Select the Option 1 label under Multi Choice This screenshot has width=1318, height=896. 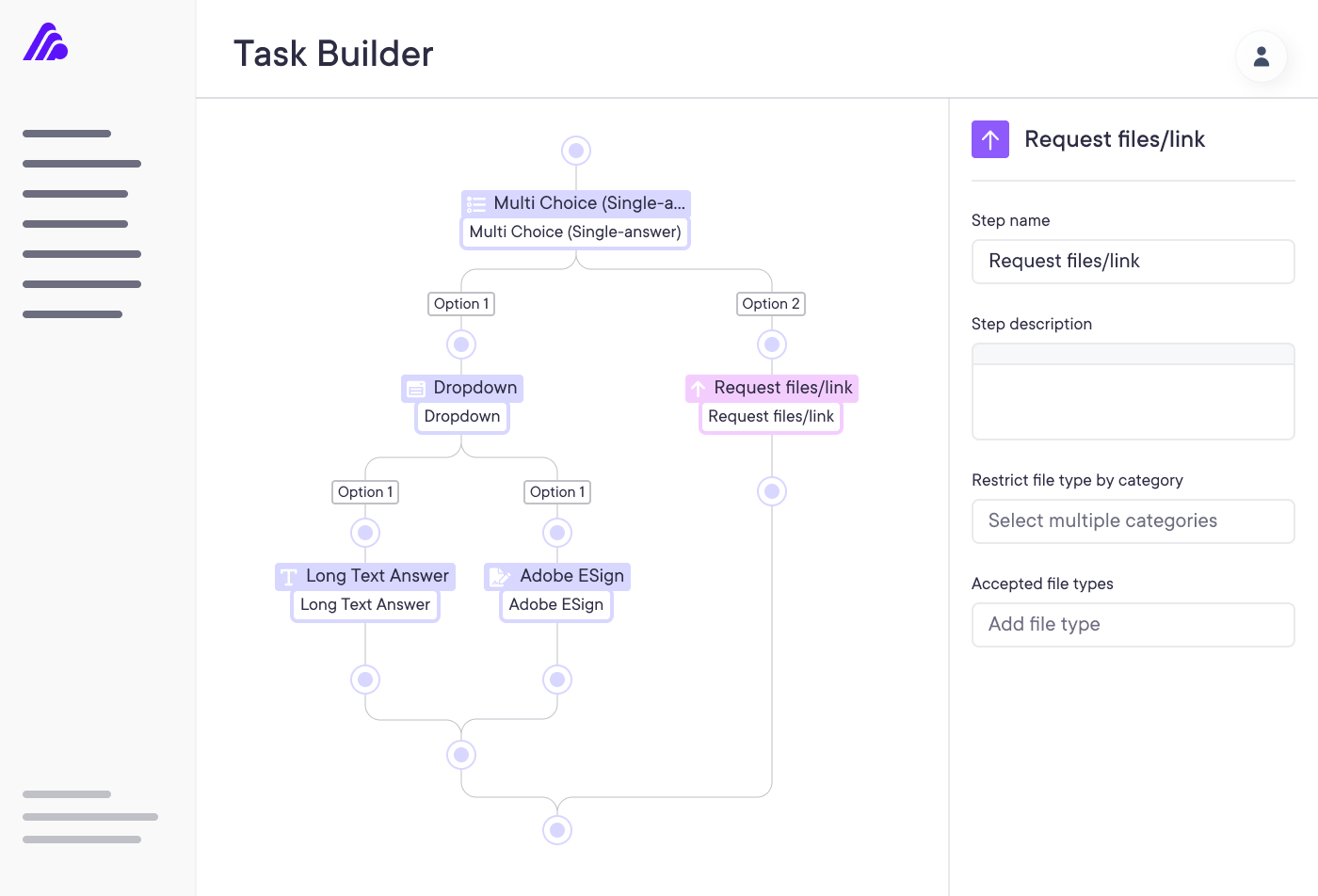tap(460, 304)
